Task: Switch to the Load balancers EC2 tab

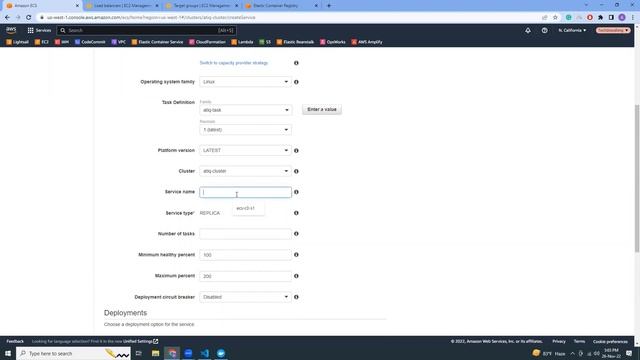Action: click(x=122, y=6)
